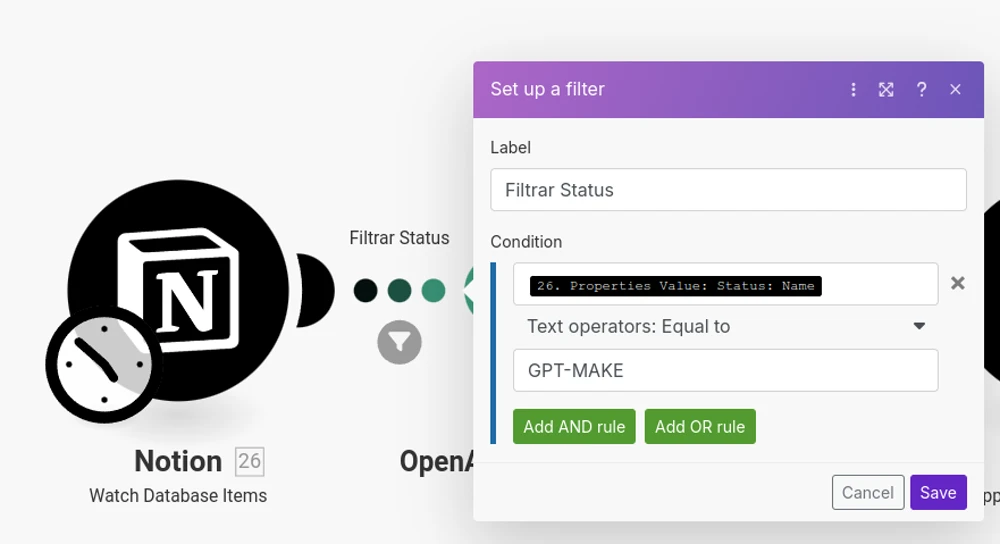The image size is (1000, 544).
Task: Click the Watch Database Items caption
Action: click(178, 496)
